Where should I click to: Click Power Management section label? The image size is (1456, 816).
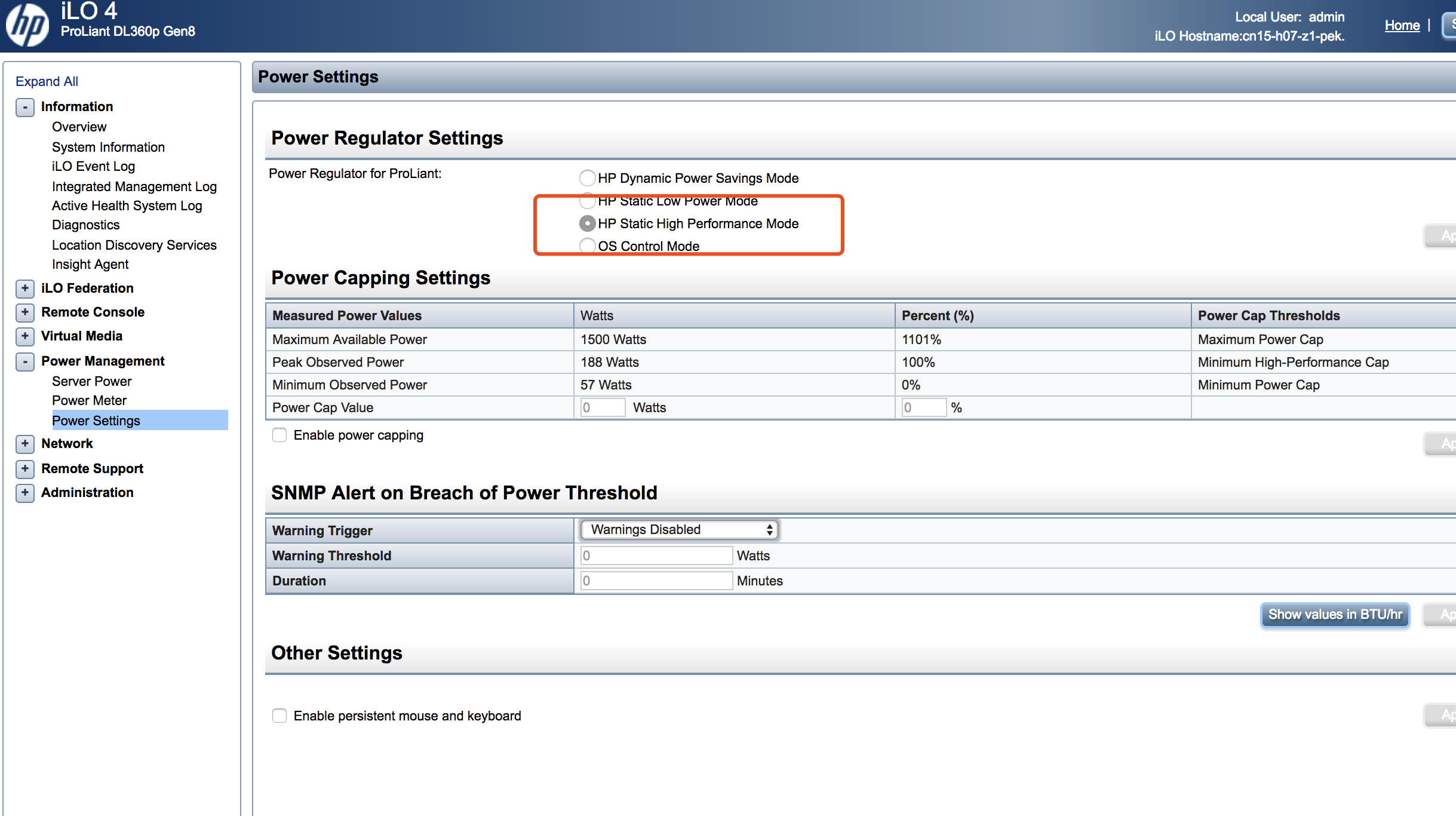pos(103,361)
